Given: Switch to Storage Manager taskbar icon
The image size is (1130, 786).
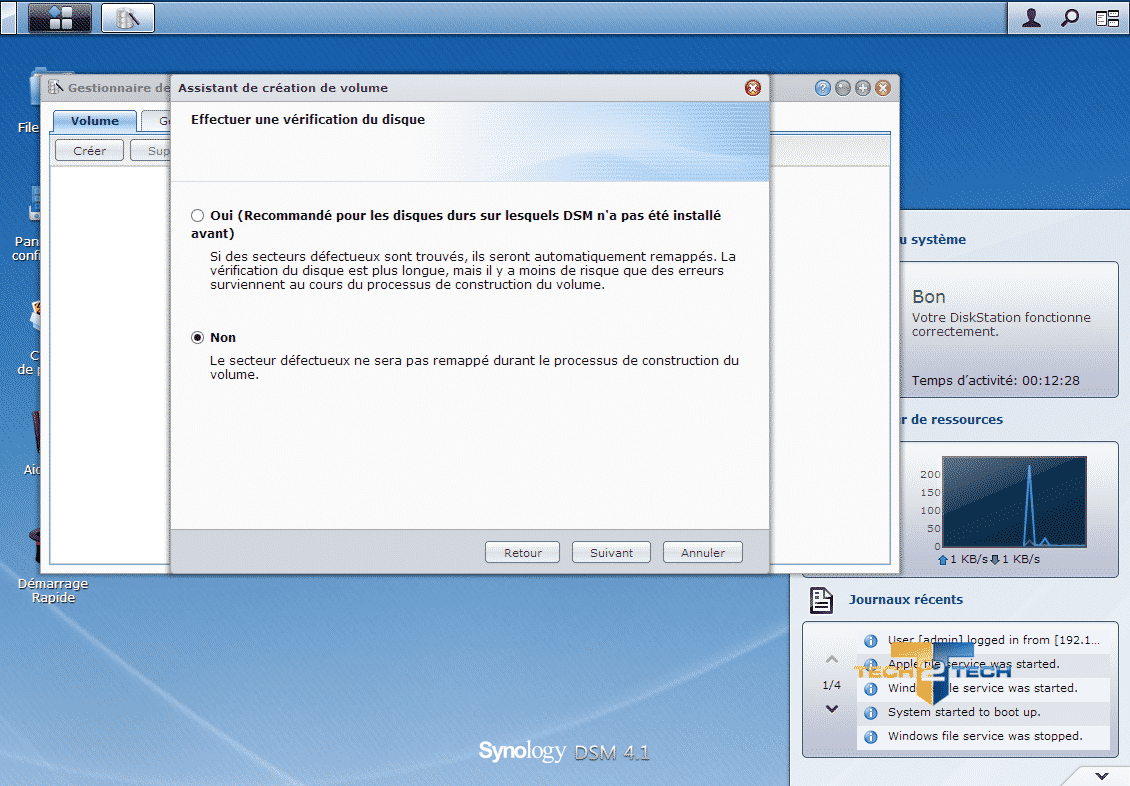Looking at the screenshot, I should 128,17.
